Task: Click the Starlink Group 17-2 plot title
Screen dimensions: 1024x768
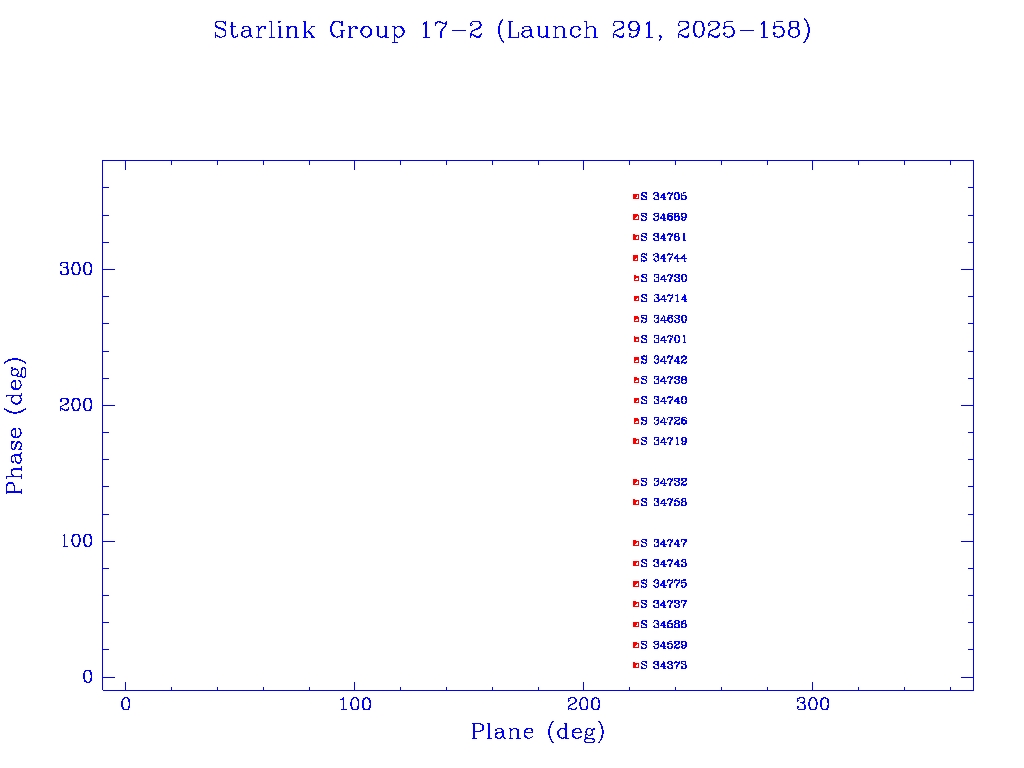Action: pyautogui.click(x=512, y=31)
